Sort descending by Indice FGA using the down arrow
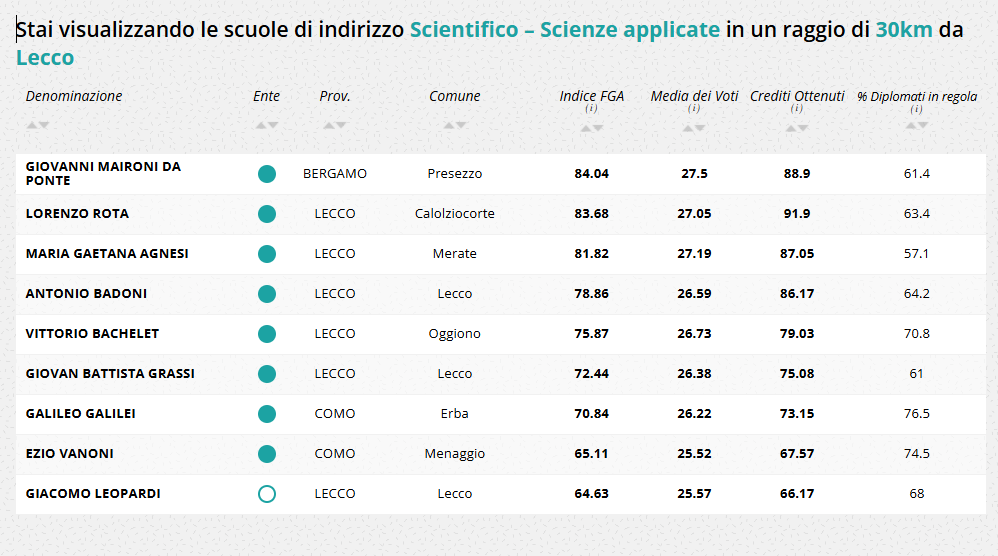 598,128
